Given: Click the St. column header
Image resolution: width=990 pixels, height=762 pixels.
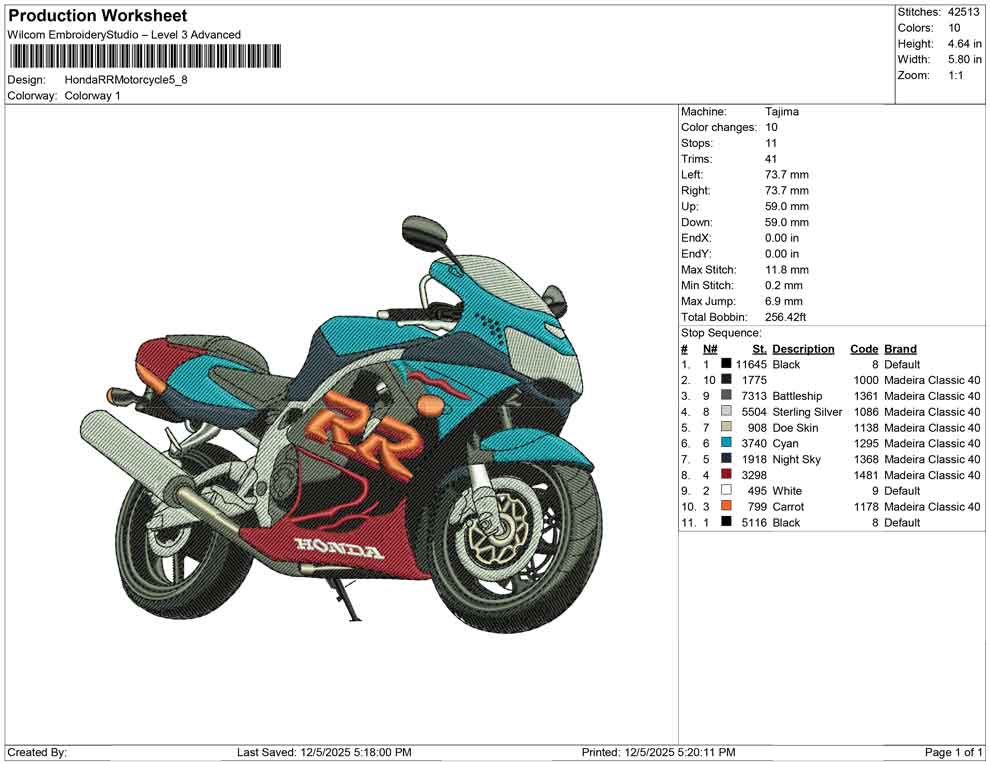Looking at the screenshot, I should pyautogui.click(x=759, y=348).
